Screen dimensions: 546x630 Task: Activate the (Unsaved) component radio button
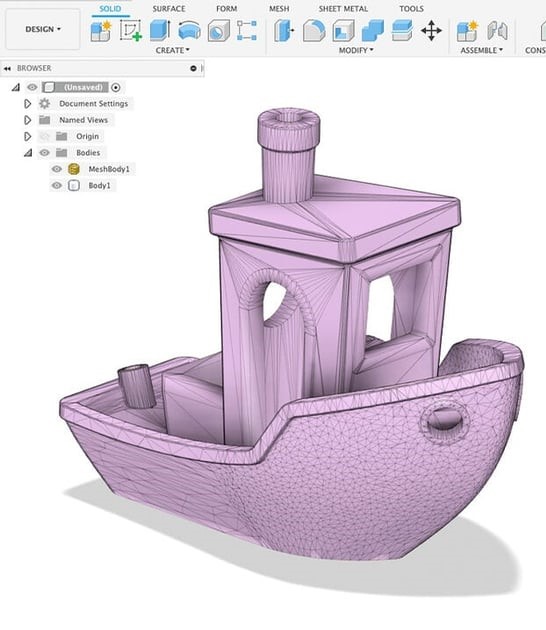(x=116, y=87)
